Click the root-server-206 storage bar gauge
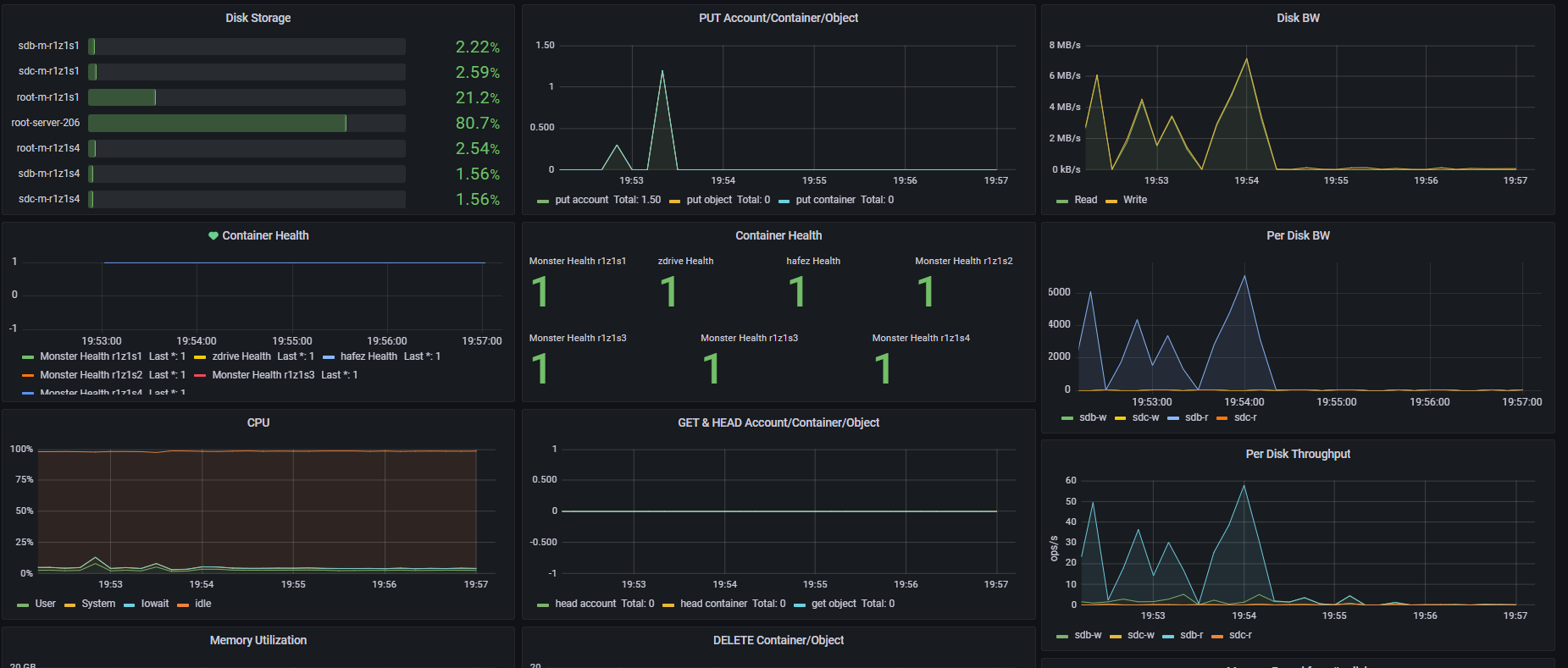This screenshot has height=668, width=1568. 247,123
